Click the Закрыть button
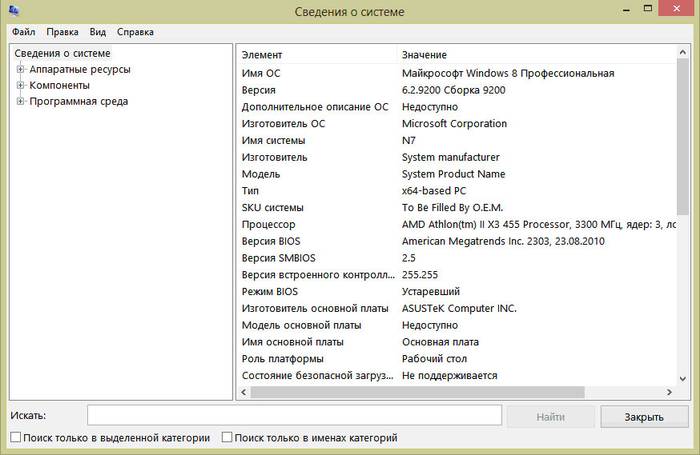 click(644, 417)
